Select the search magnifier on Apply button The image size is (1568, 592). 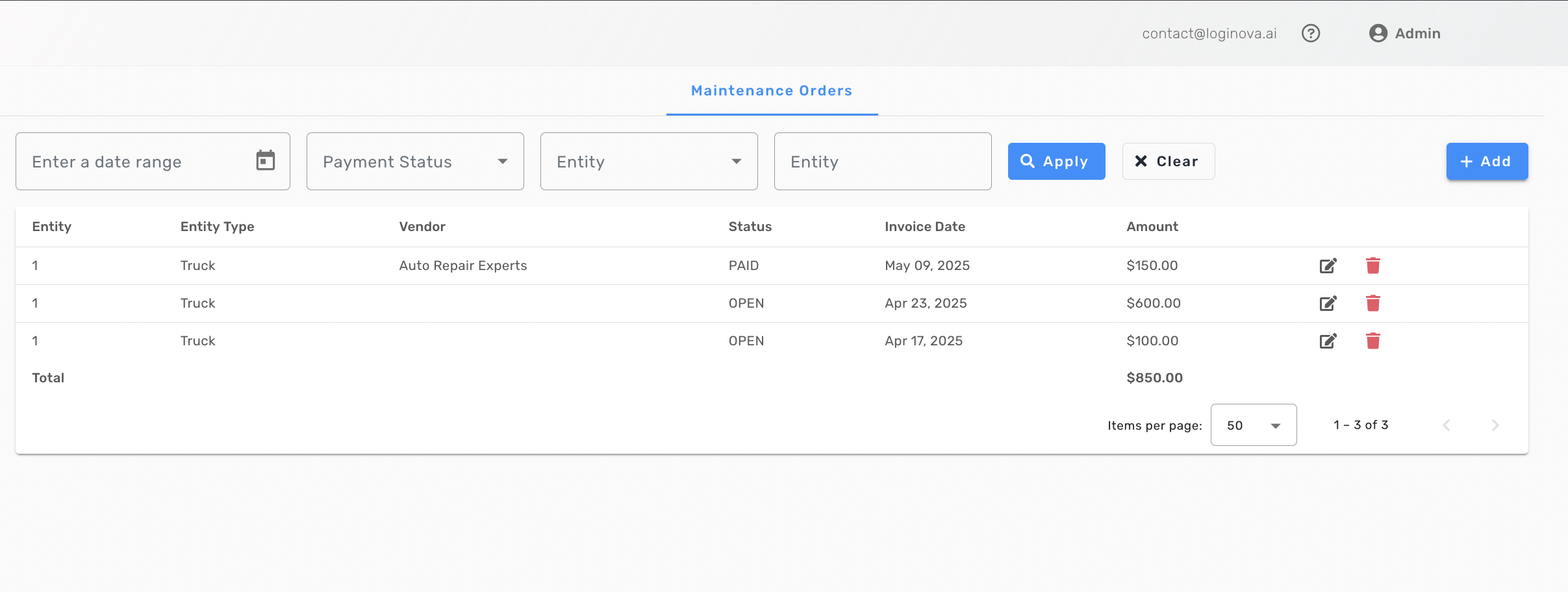click(1028, 161)
